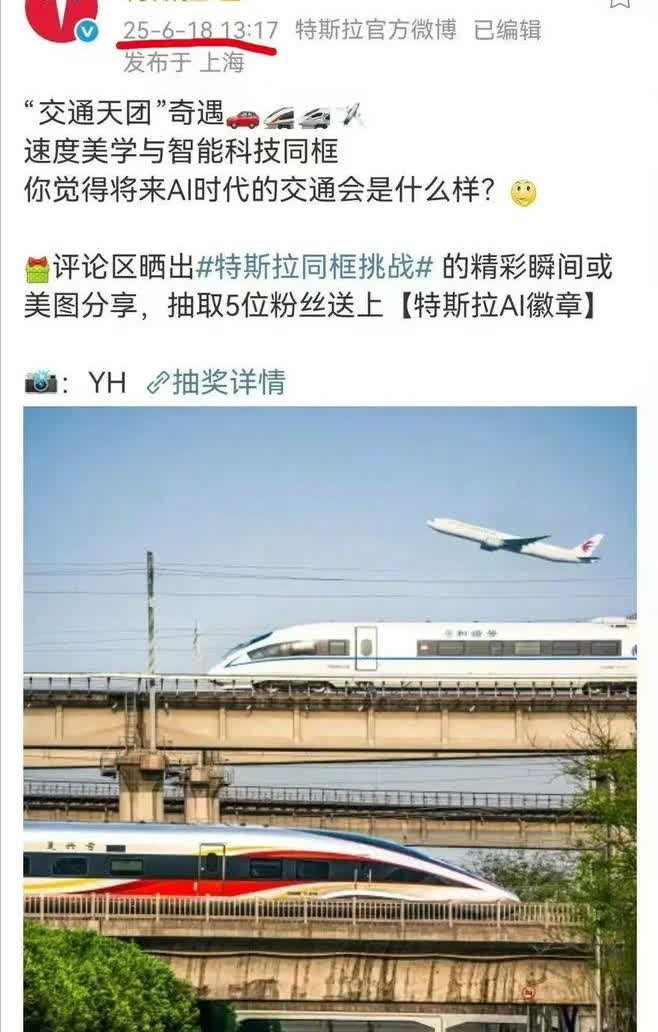Click the 发布于 上海 location text
Screen dimensions: 658x1032
(184, 63)
